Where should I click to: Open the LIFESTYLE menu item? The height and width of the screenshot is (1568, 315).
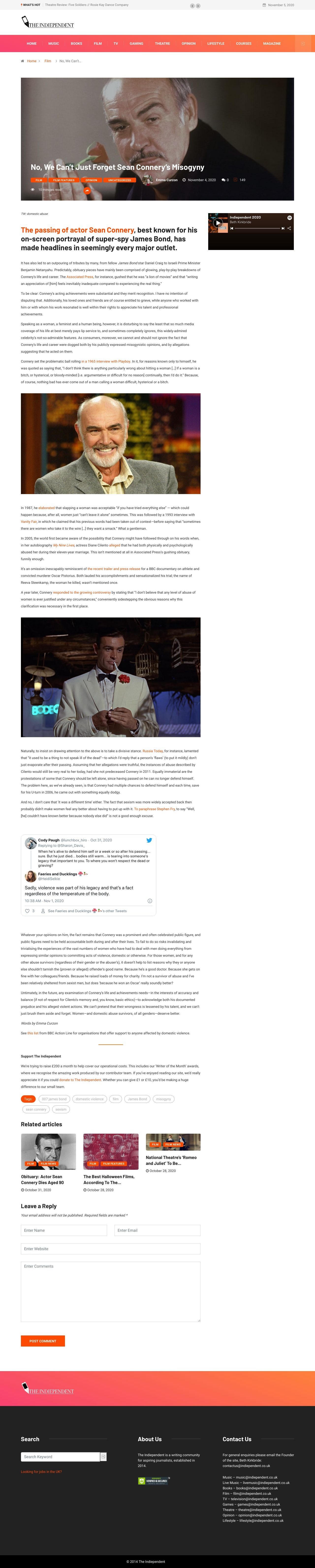pyautogui.click(x=216, y=44)
